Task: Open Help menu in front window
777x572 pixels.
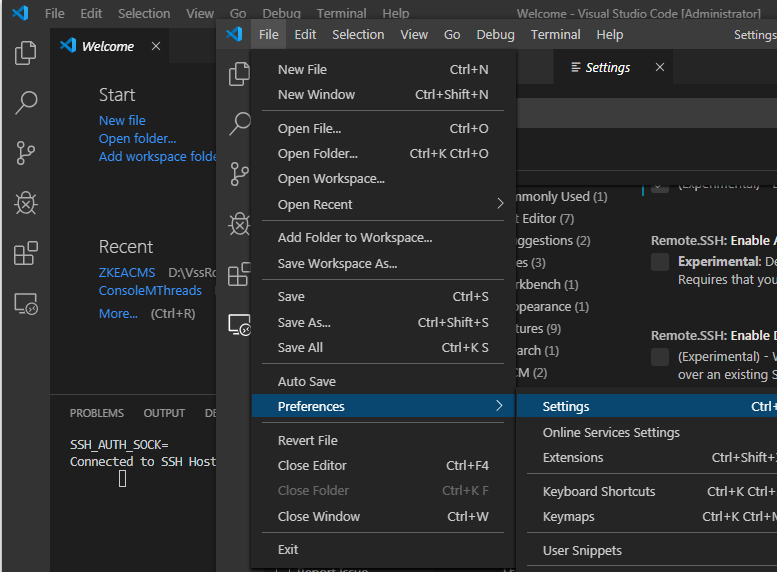Action: point(610,35)
